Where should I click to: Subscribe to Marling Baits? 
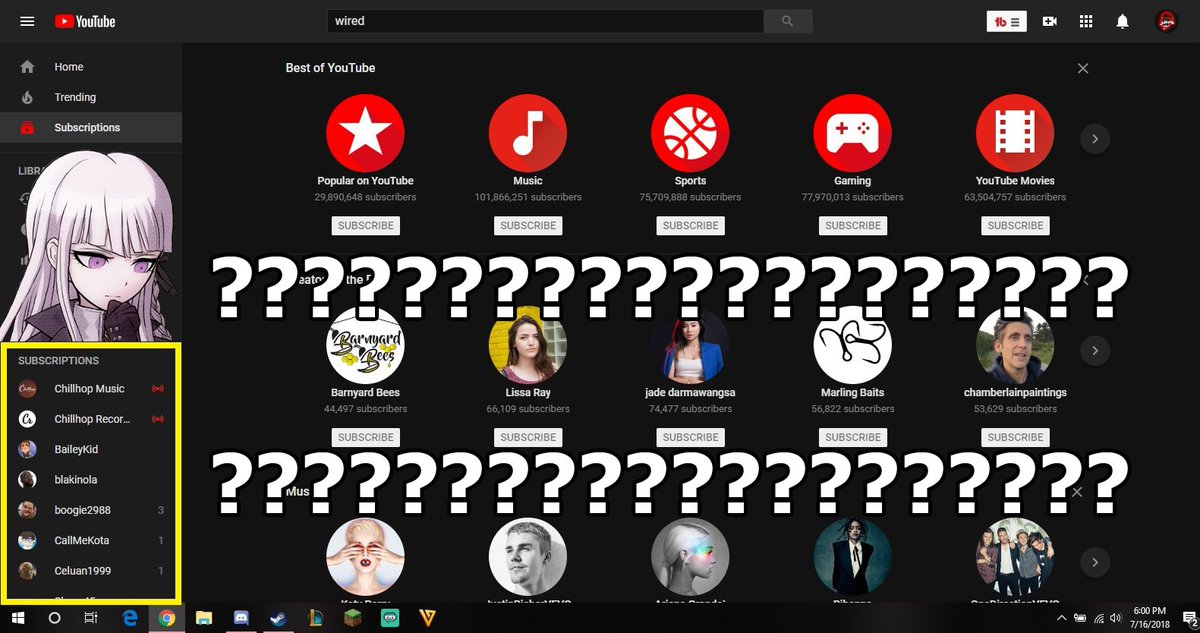[x=853, y=437]
